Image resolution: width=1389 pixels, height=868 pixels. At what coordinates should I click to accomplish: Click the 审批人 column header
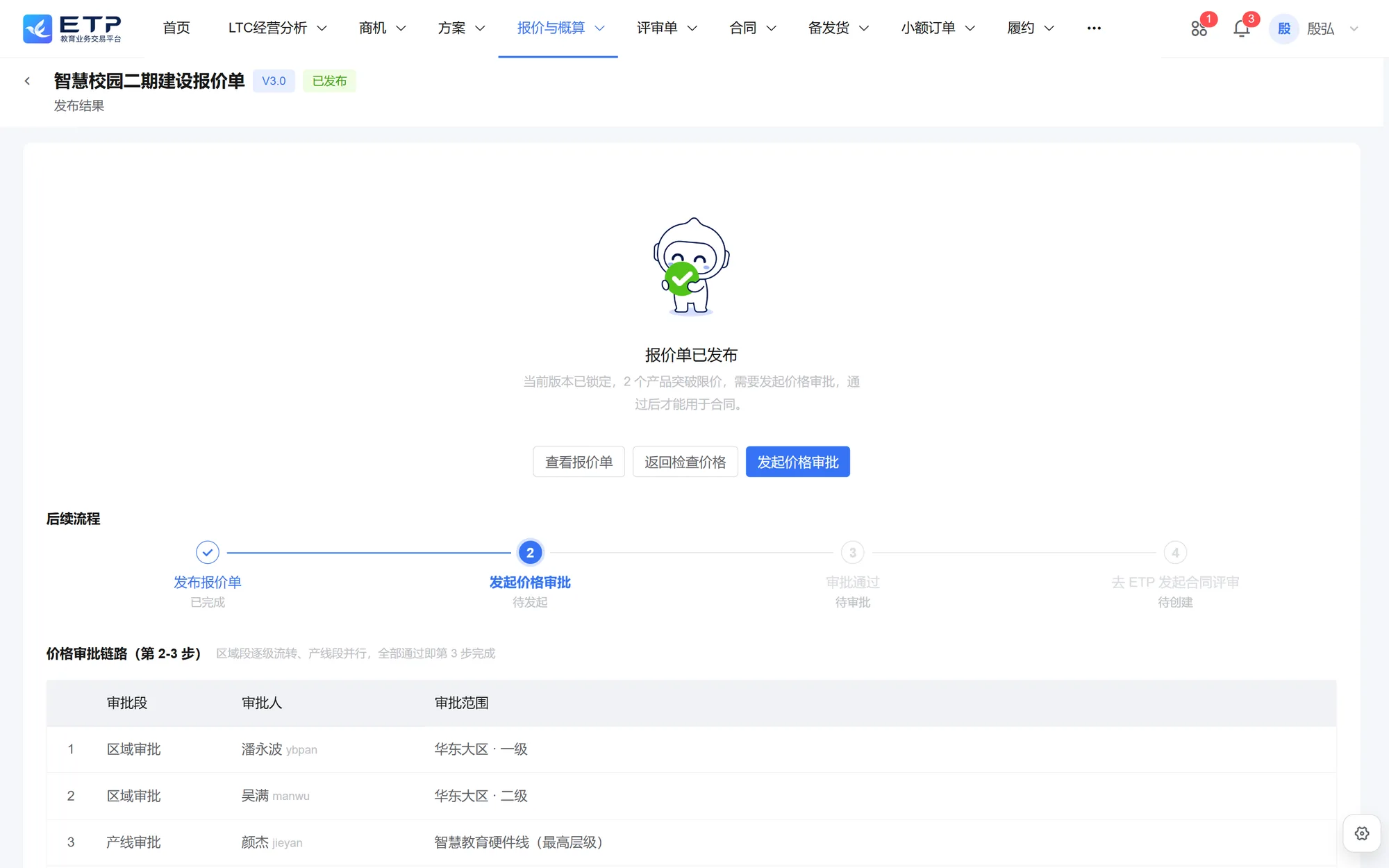pos(262,703)
